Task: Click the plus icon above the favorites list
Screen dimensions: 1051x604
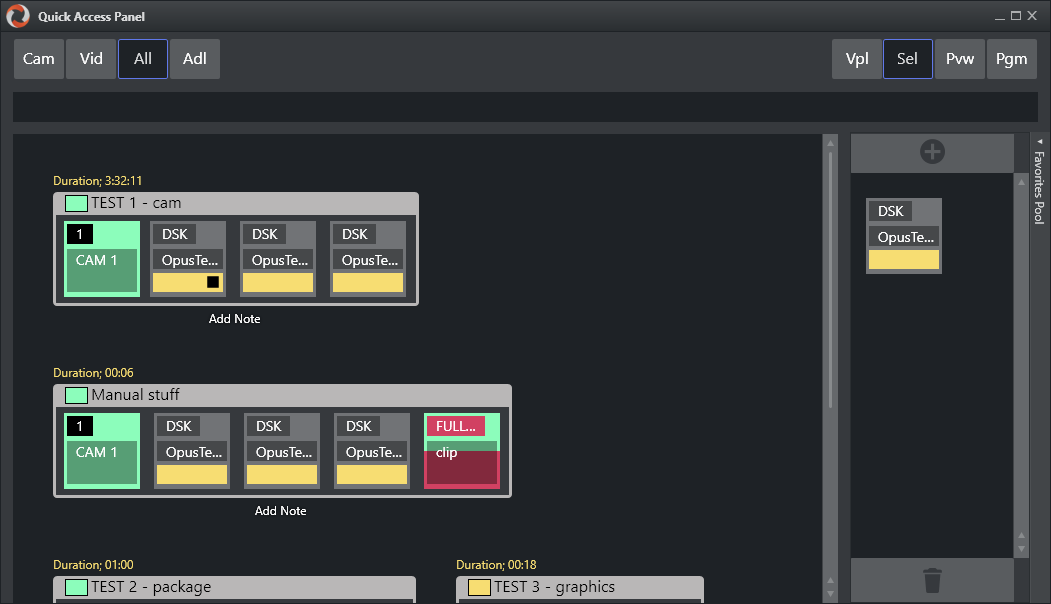Action: [x=932, y=152]
